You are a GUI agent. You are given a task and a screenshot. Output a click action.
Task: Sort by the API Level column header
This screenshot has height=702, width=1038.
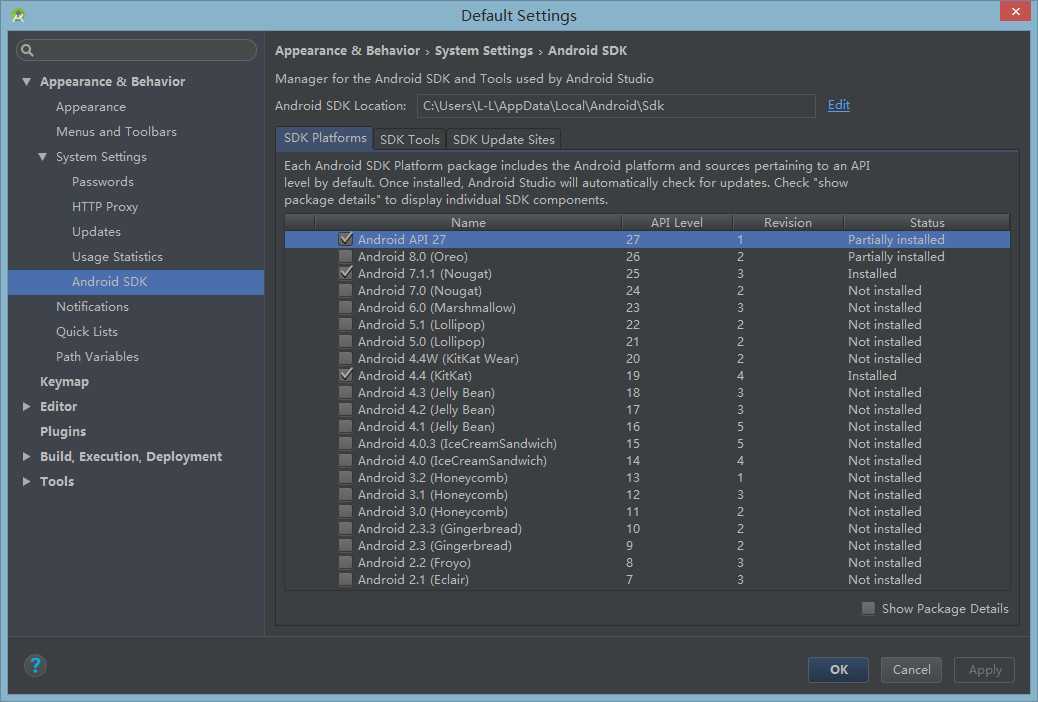tap(676, 222)
